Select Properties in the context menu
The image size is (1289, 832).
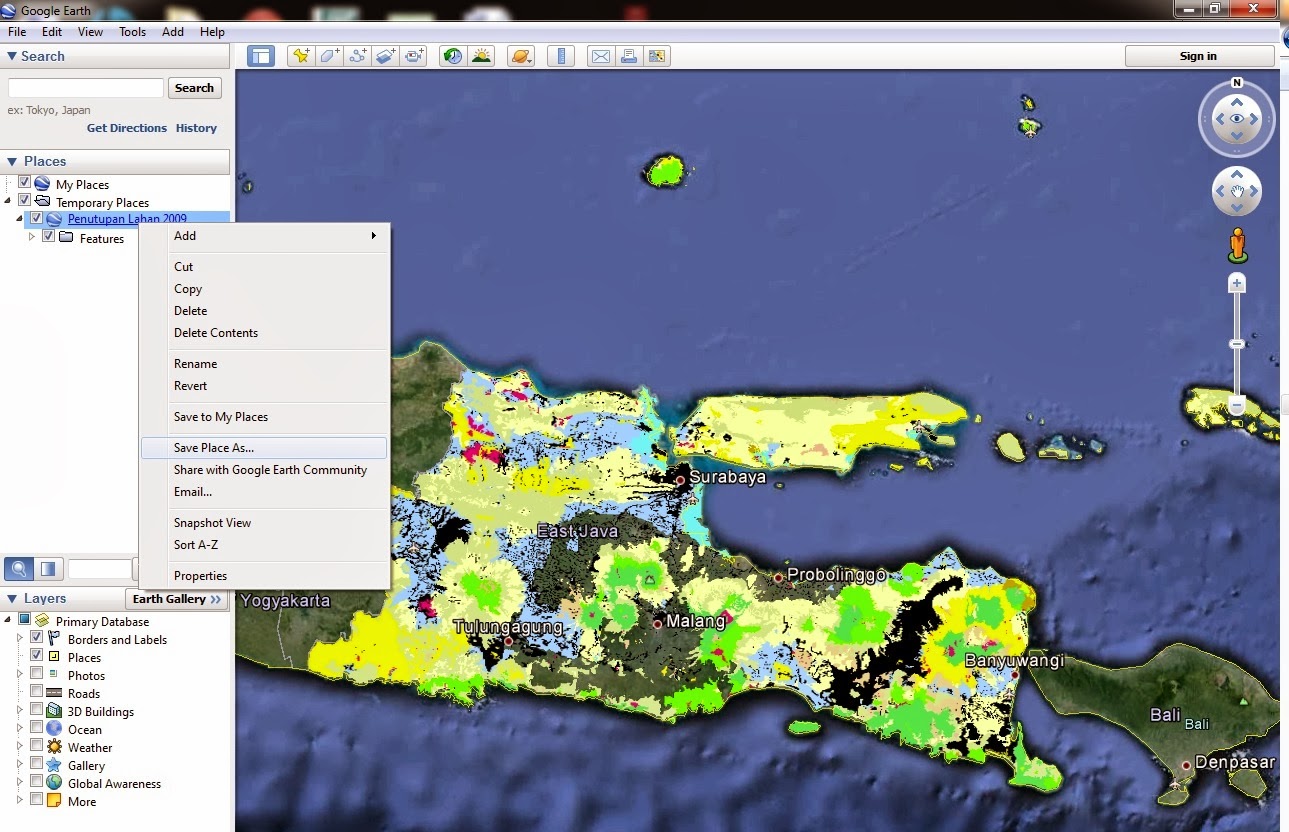click(x=264, y=576)
